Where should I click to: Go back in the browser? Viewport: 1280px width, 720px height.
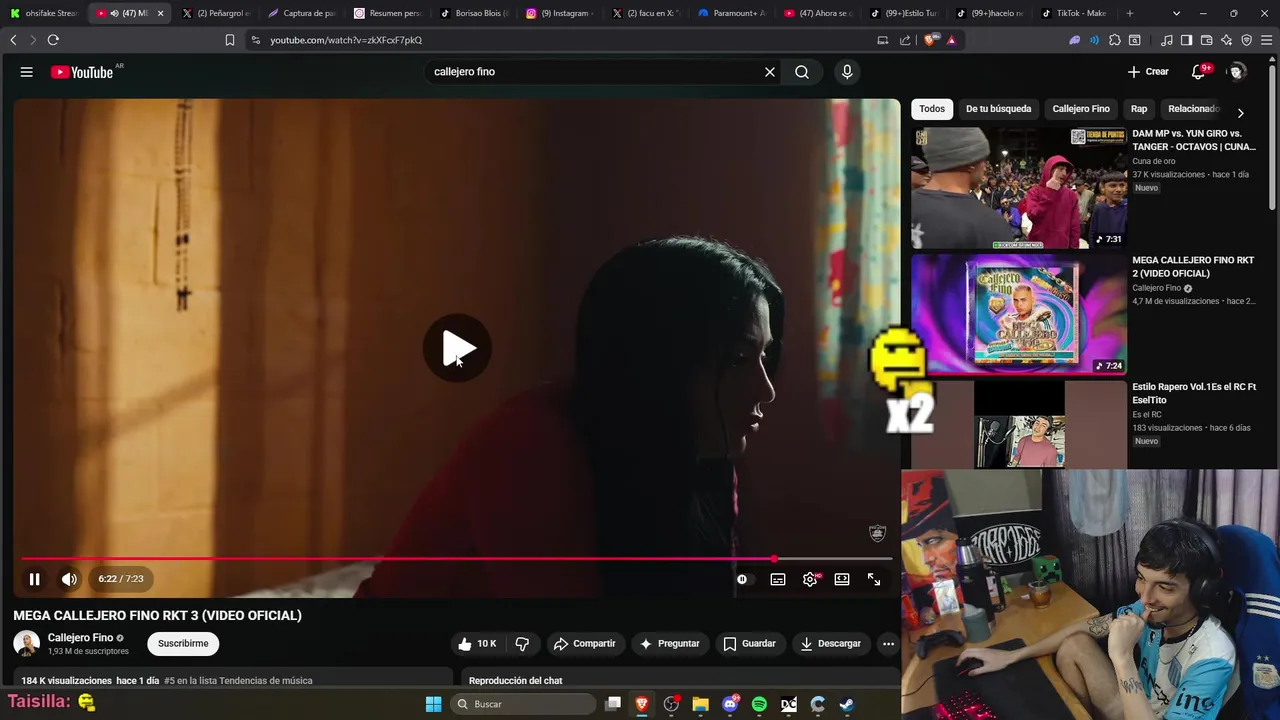point(13,40)
